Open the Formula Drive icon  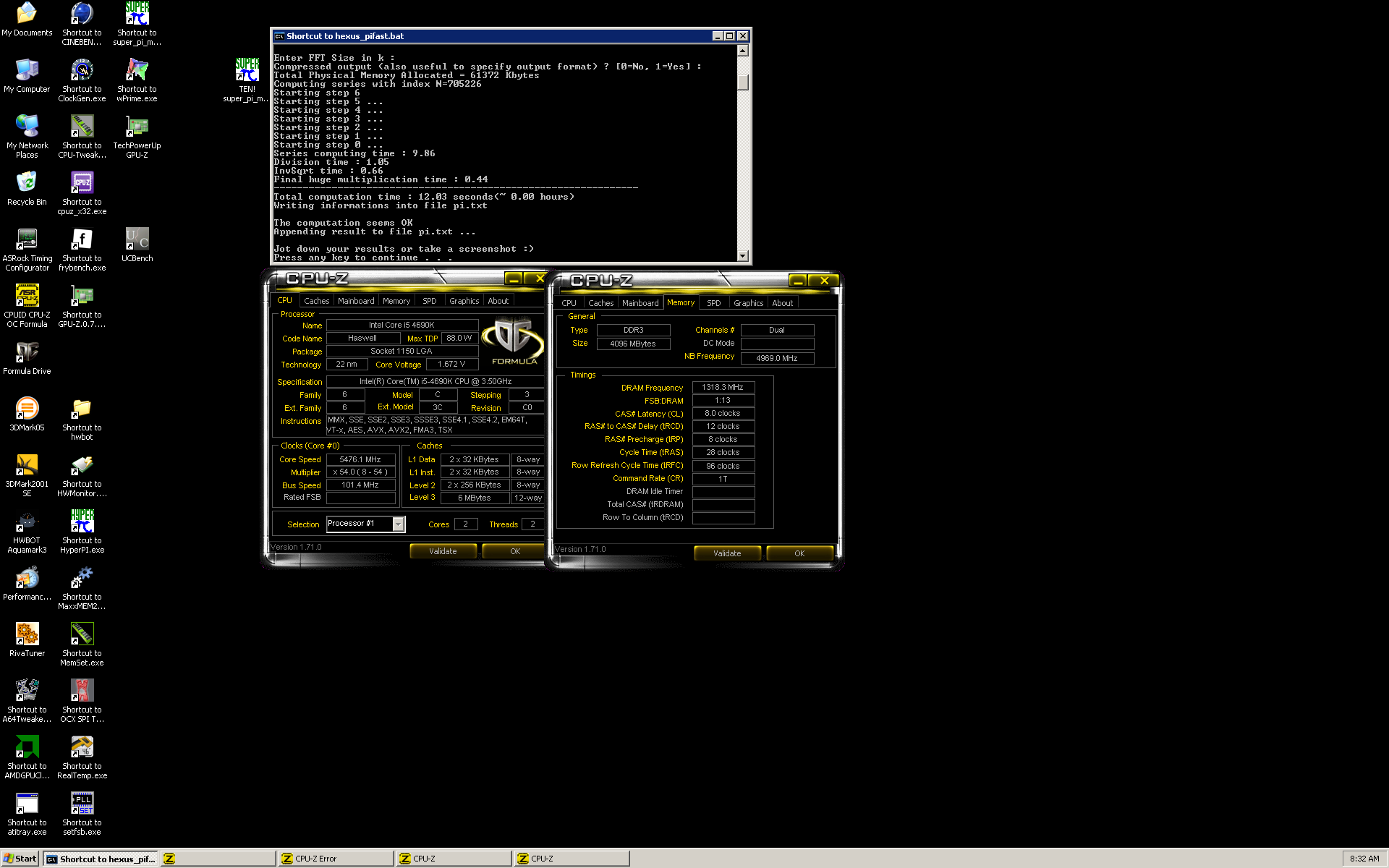pyautogui.click(x=27, y=358)
